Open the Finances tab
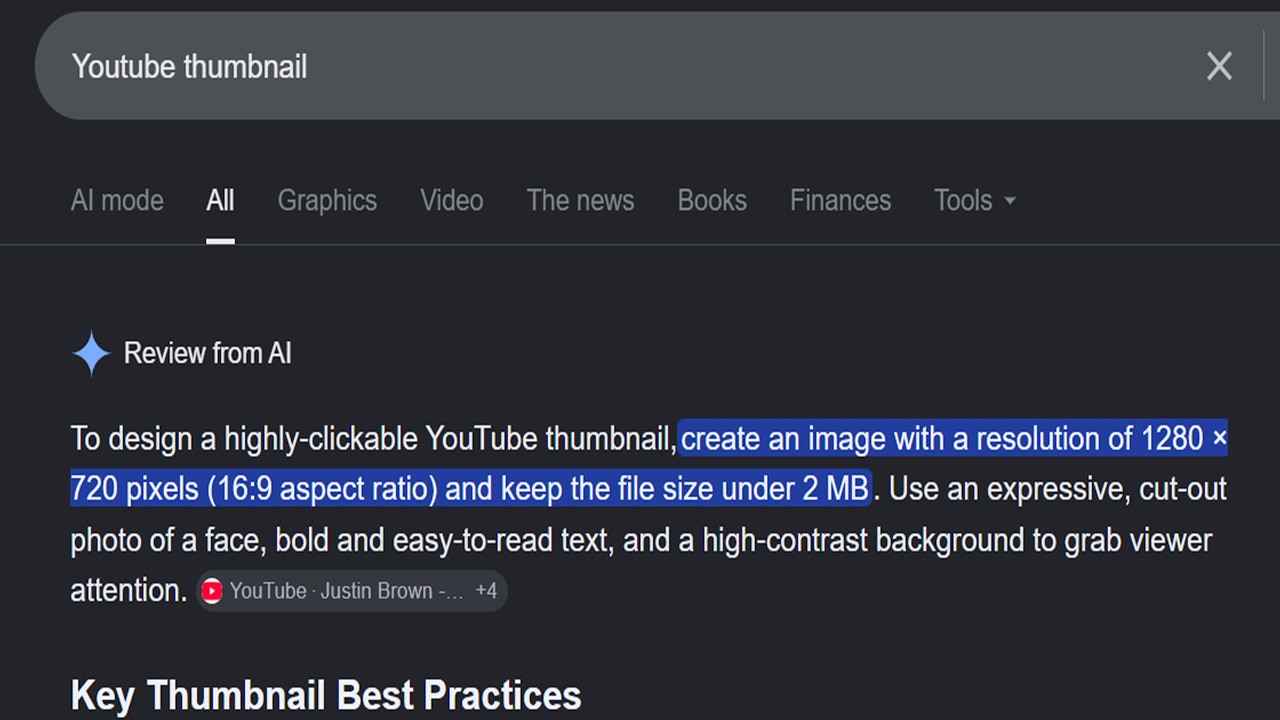 click(x=840, y=200)
